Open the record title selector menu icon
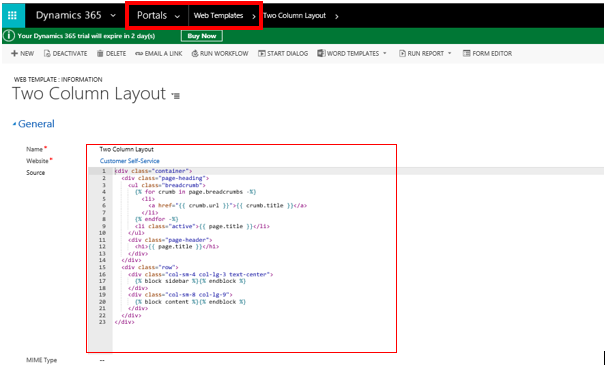The image size is (605, 368). coord(176,96)
